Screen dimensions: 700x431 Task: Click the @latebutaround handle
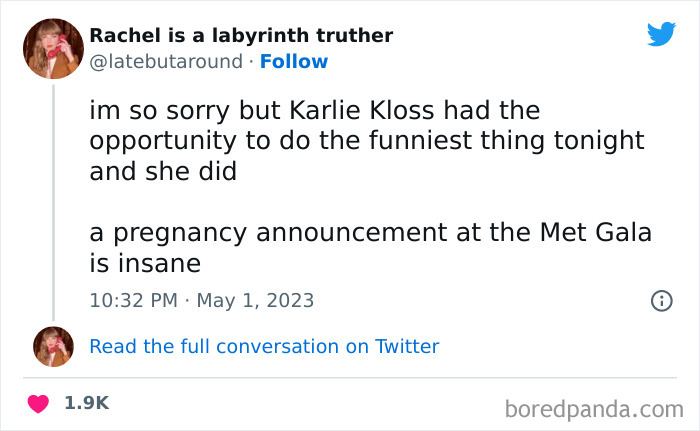click(x=166, y=62)
